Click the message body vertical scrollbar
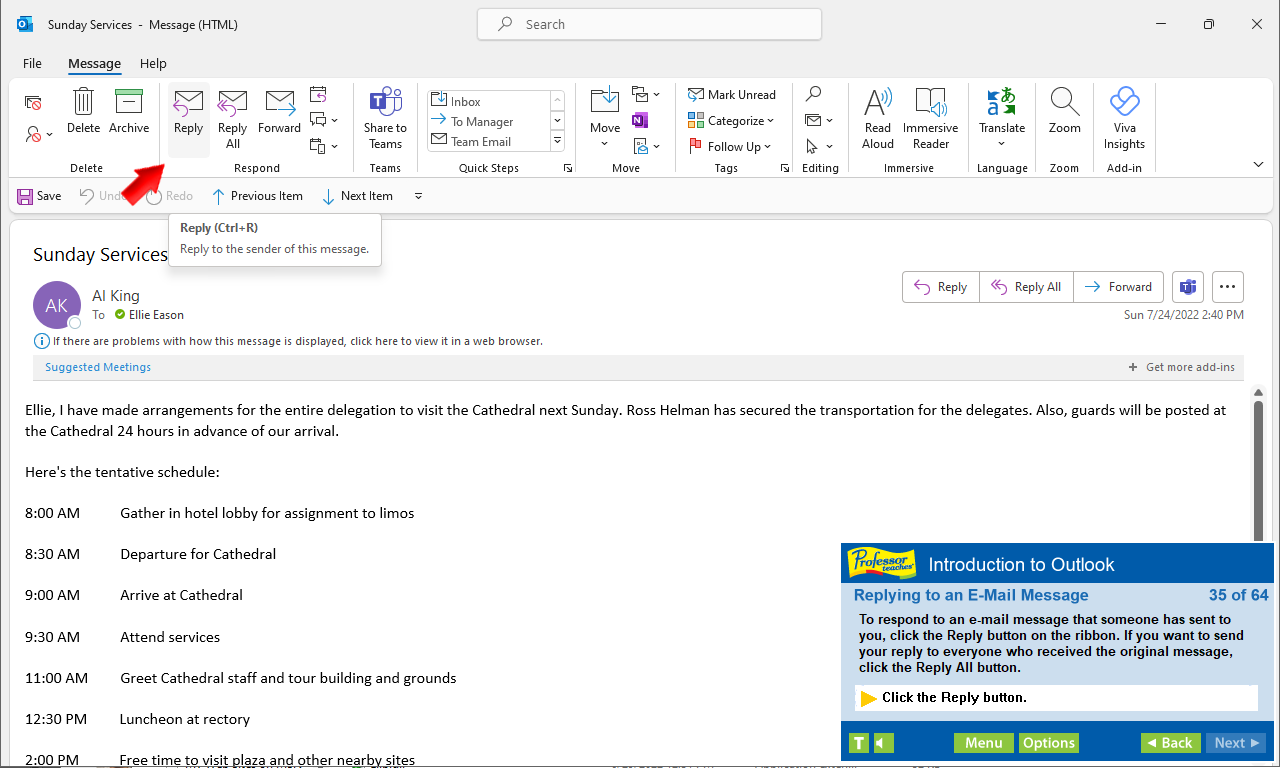 click(1259, 470)
